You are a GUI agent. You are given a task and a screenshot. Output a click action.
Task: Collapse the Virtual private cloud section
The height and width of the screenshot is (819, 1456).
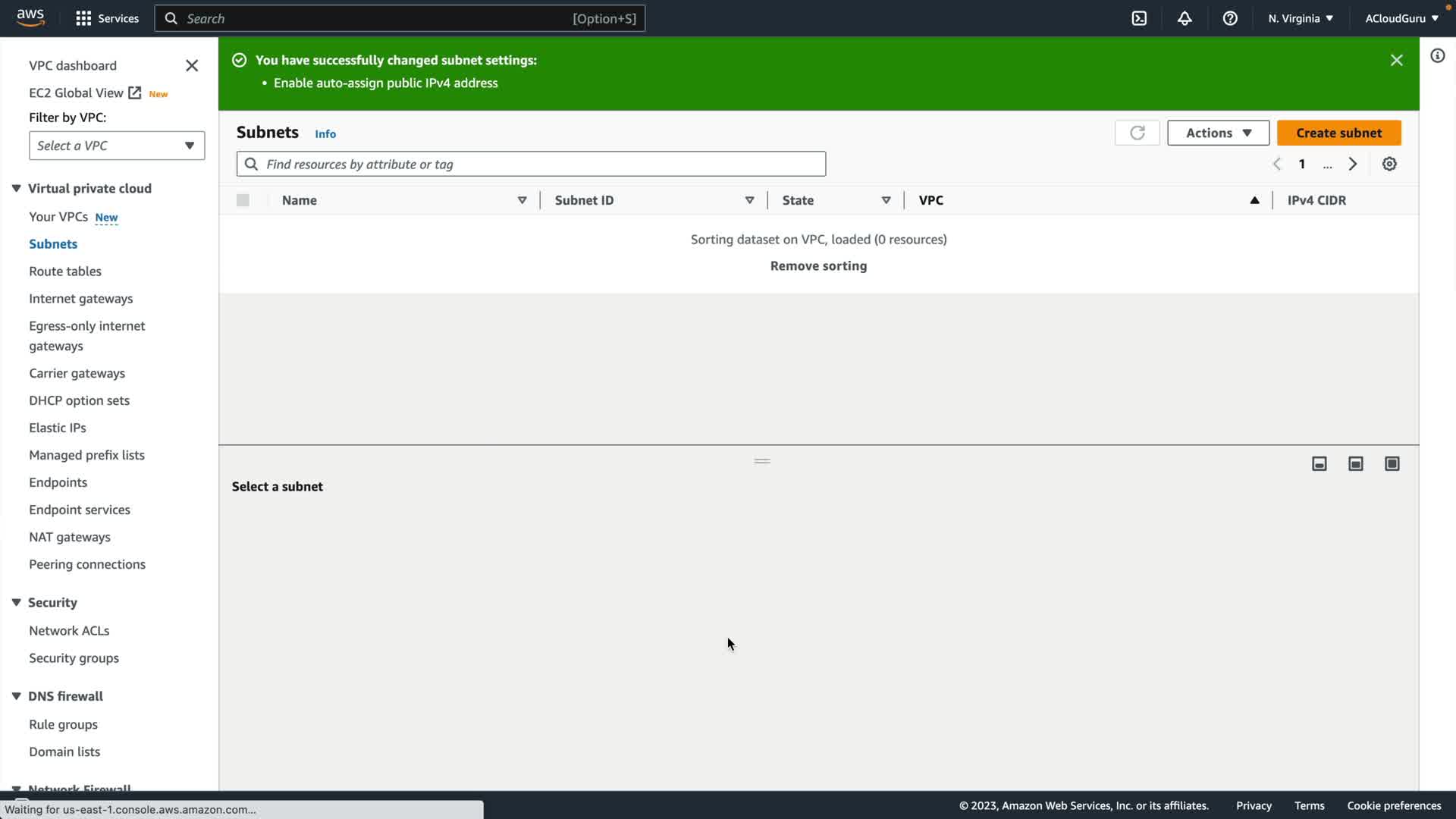click(x=16, y=188)
